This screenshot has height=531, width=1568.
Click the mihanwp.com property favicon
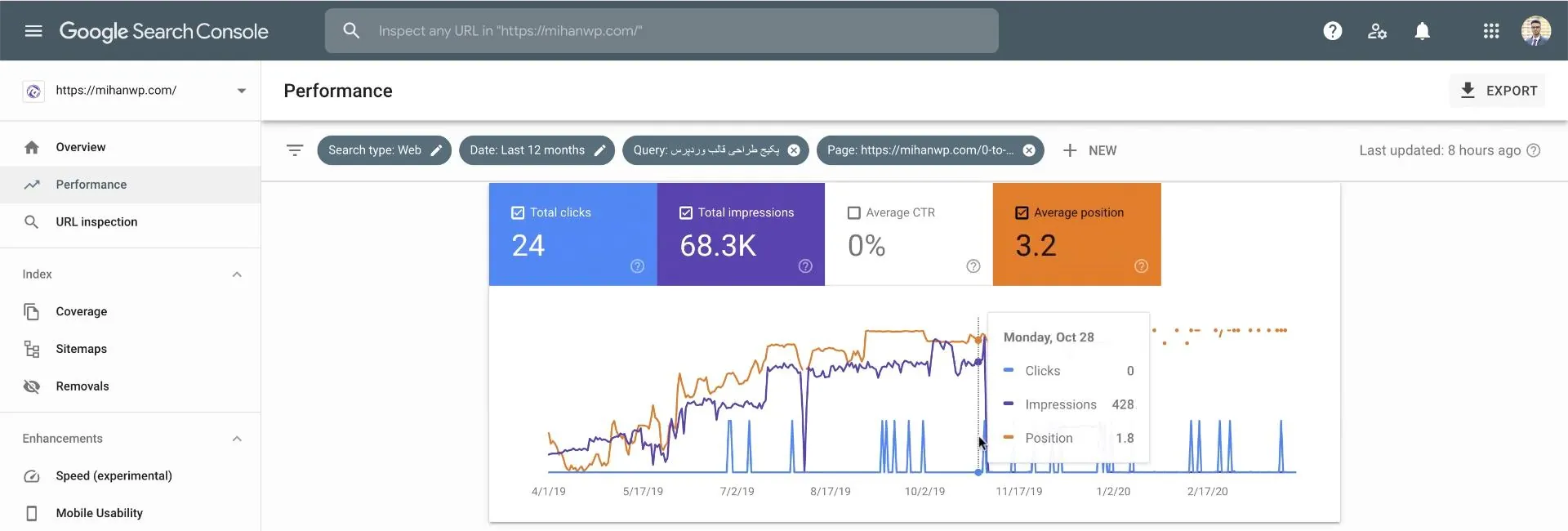[33, 91]
